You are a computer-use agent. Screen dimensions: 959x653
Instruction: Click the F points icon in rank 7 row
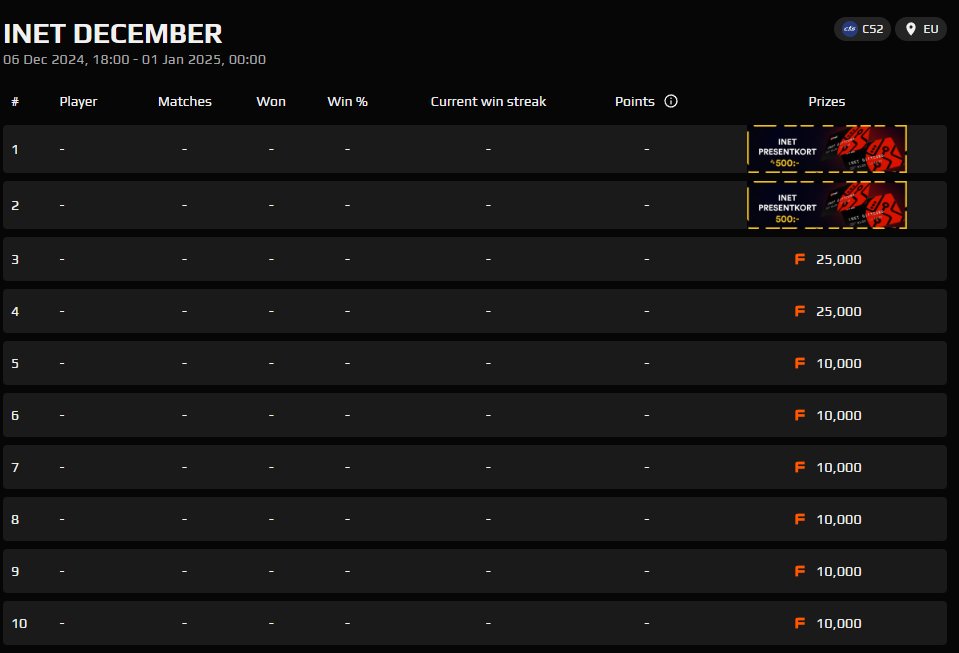tap(799, 467)
